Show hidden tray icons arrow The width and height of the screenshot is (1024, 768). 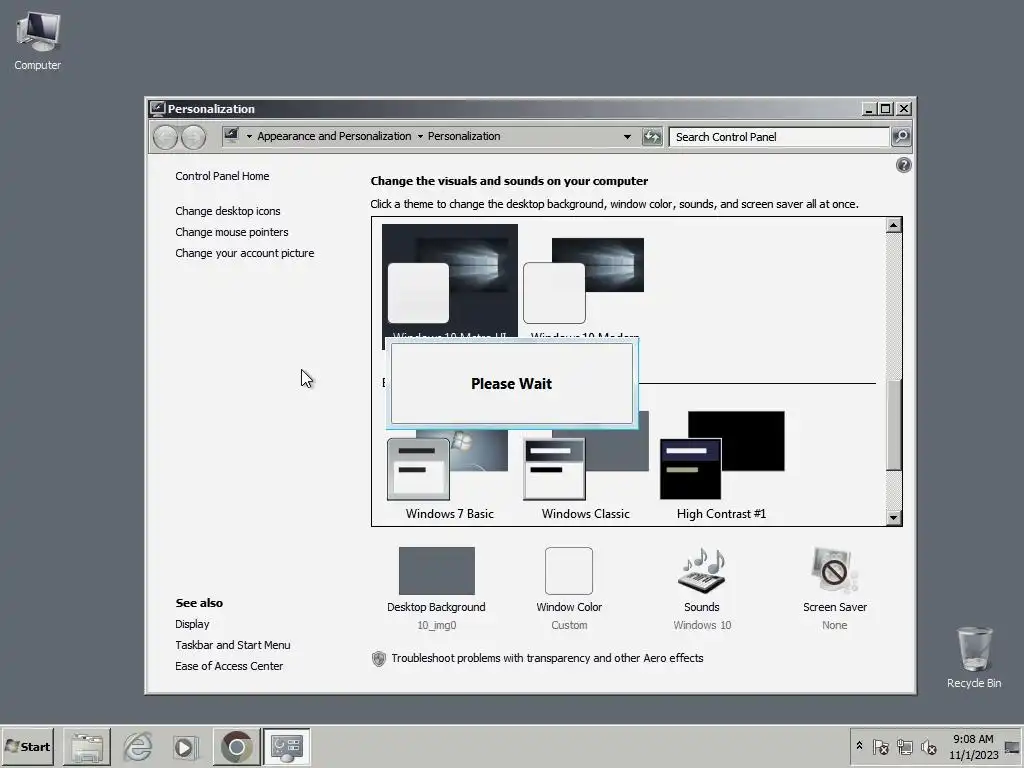click(x=859, y=746)
